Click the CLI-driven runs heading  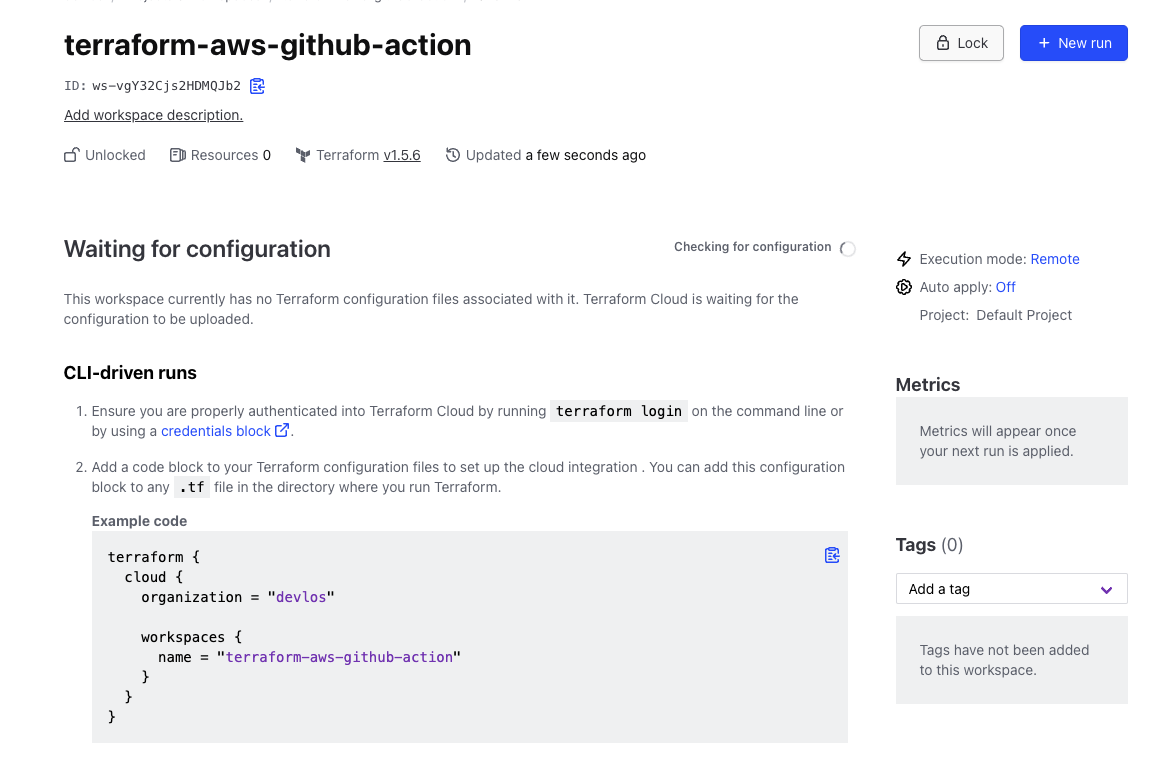(130, 373)
